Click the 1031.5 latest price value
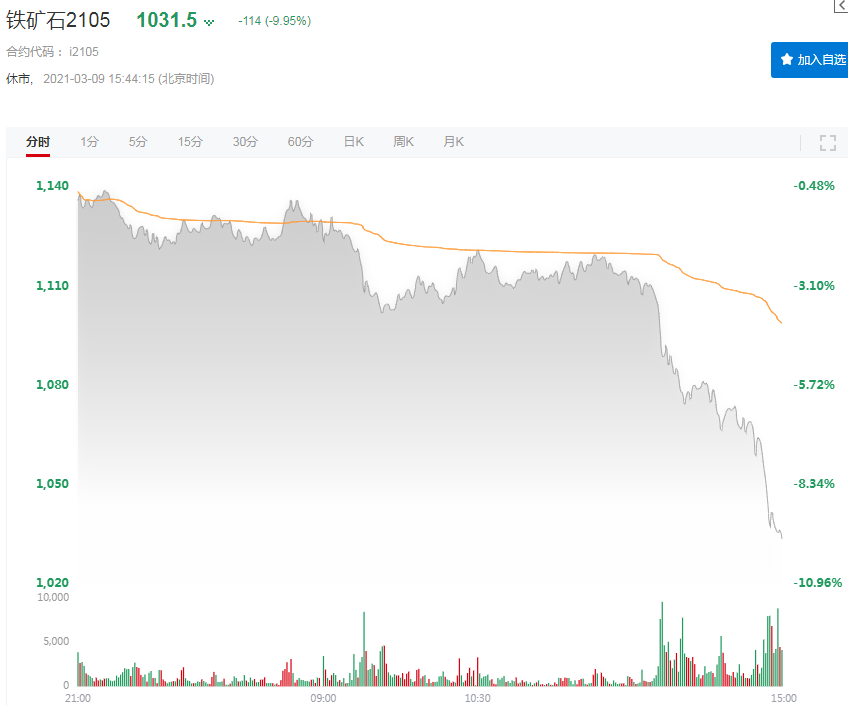The image size is (848, 706). [166, 20]
